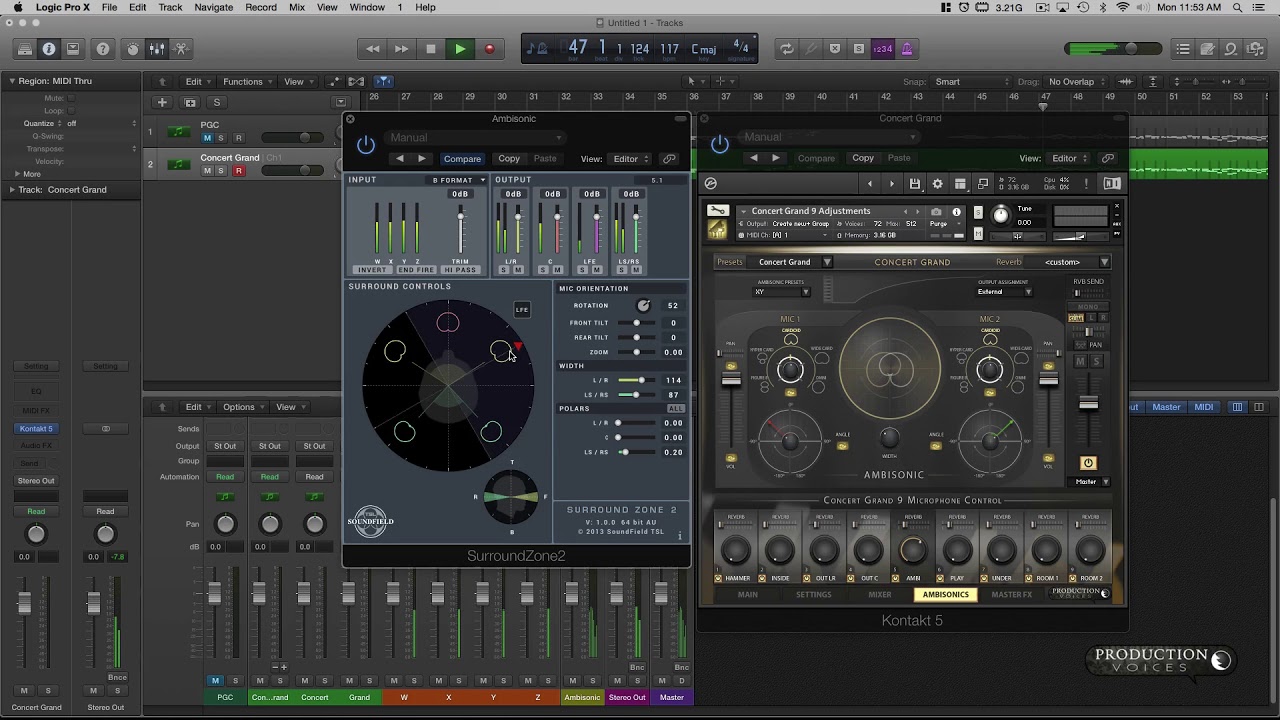Click the duplicate track icon
The width and height of the screenshot is (1280, 720).
click(x=190, y=102)
